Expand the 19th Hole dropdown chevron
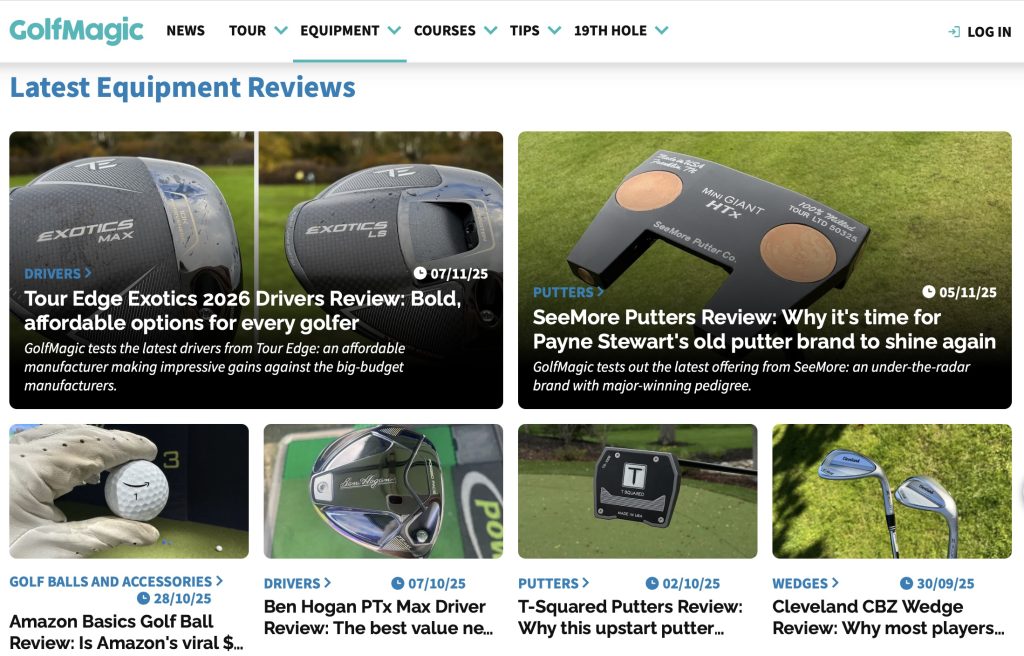This screenshot has height=656, width=1024. (661, 31)
